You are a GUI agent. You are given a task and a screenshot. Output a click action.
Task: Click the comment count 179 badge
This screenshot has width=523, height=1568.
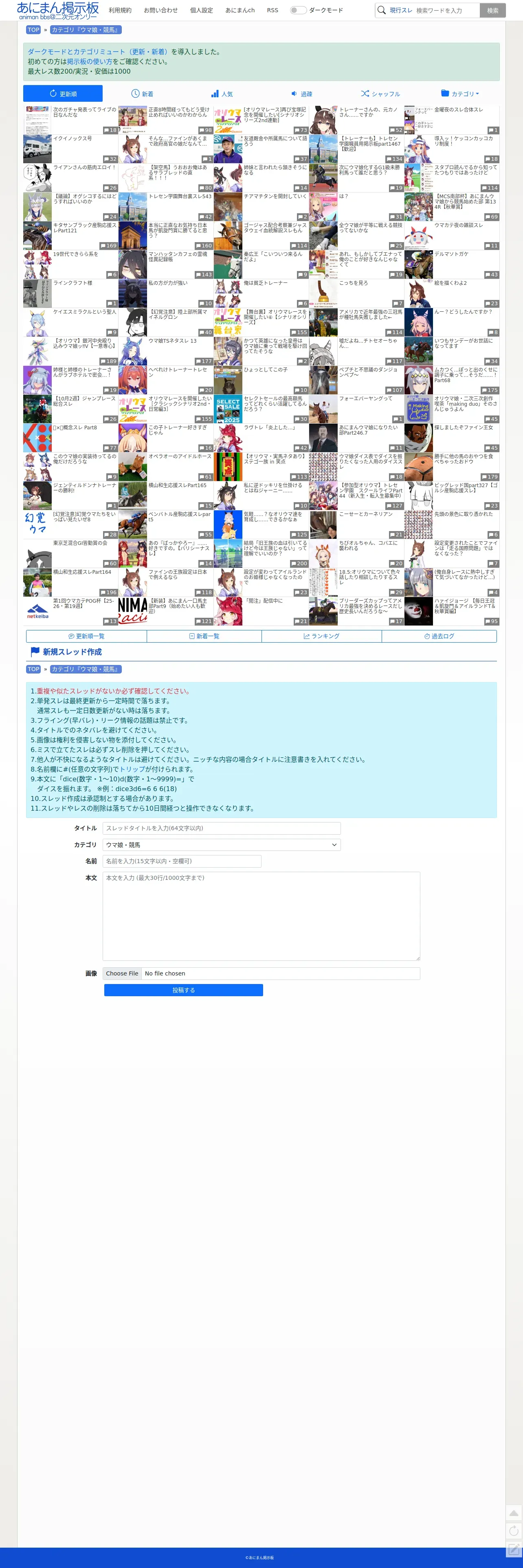tap(490, 477)
